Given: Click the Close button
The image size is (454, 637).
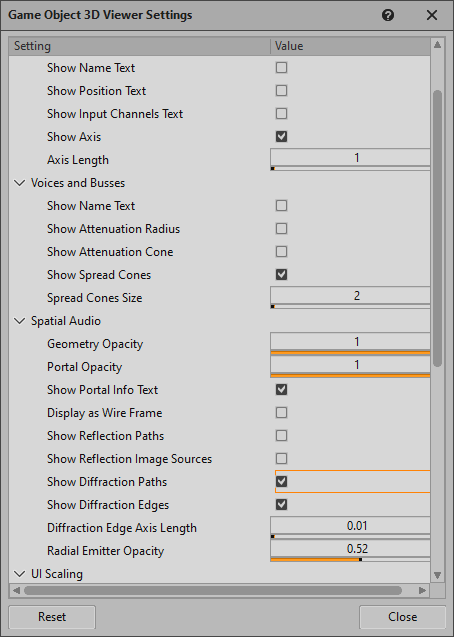Looking at the screenshot, I should coord(402,617).
